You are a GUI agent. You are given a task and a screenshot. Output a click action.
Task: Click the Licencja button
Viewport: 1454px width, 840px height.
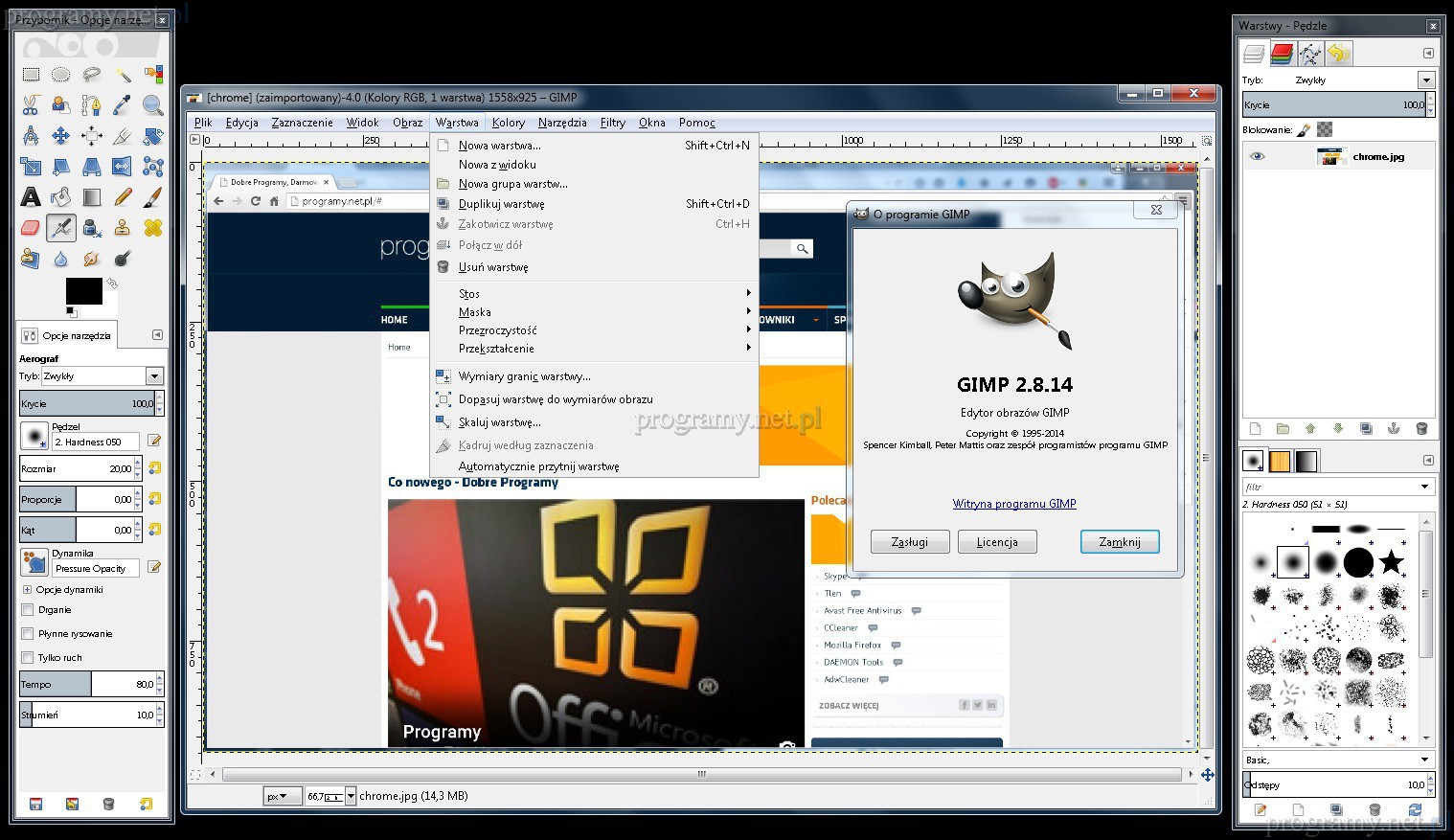(997, 542)
